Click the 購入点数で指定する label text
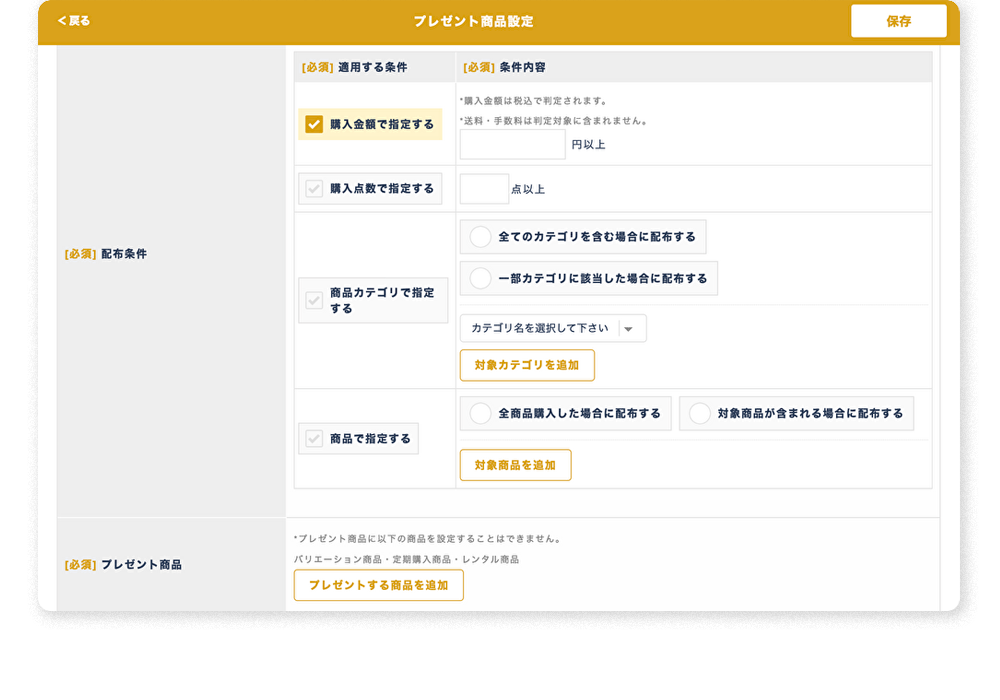 [382, 188]
